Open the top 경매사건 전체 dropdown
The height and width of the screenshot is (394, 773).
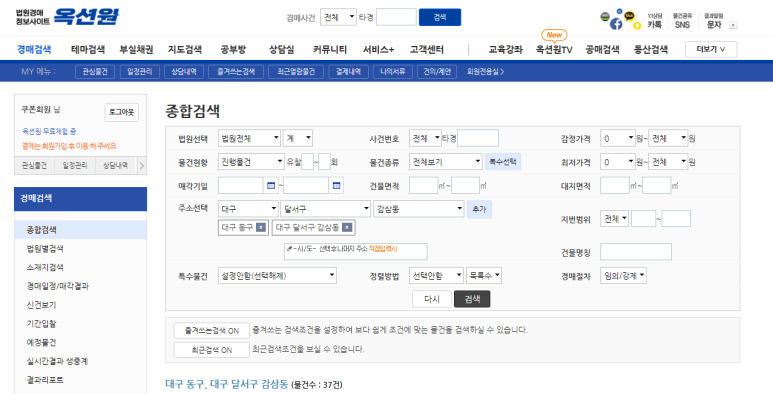pyautogui.click(x=338, y=17)
